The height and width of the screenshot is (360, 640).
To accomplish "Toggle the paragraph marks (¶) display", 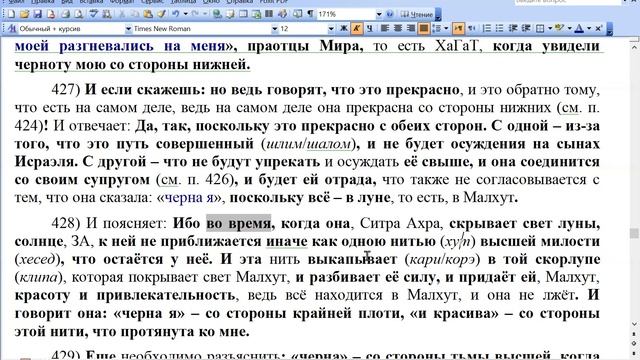I will (310, 14).
